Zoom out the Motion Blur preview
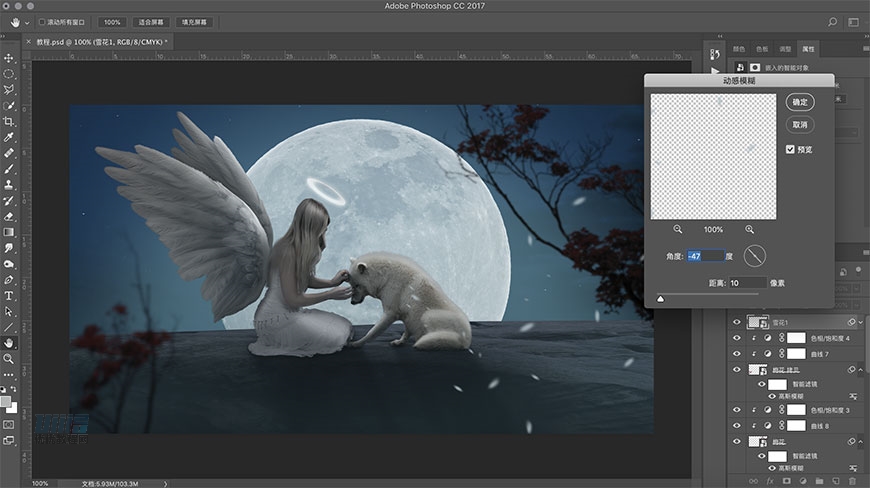870x488 pixels. tap(677, 229)
